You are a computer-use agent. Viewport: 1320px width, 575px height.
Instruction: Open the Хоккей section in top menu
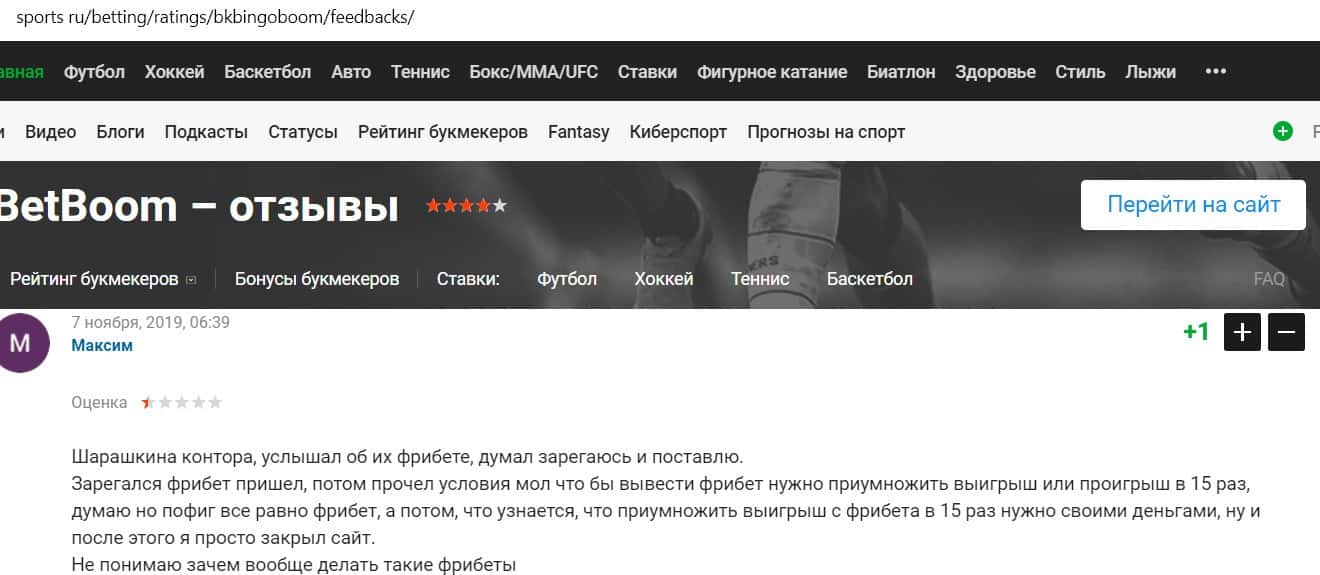tap(174, 72)
